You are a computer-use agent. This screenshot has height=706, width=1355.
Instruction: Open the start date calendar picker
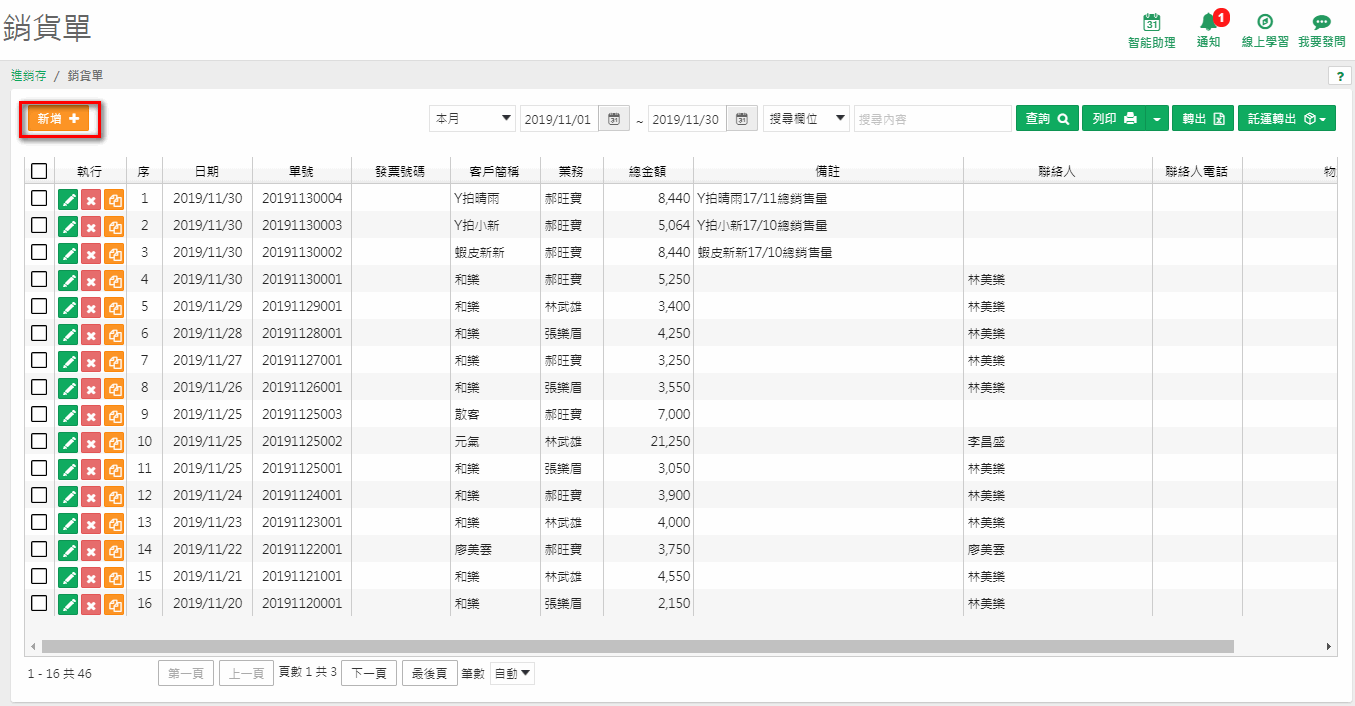(x=614, y=119)
